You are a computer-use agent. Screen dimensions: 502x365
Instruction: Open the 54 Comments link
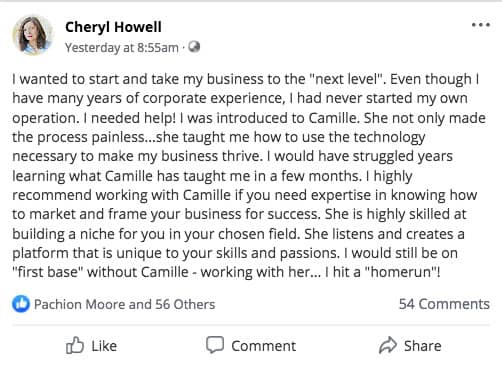click(444, 304)
